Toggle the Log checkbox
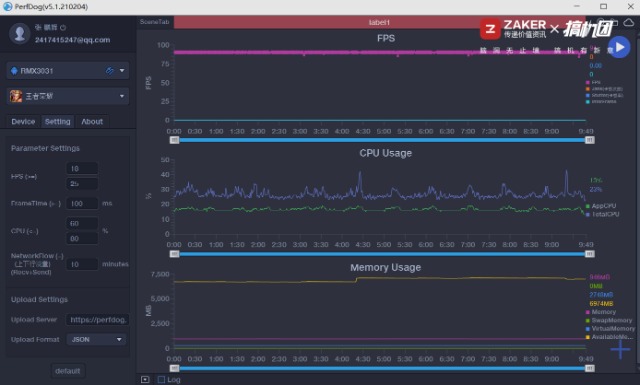Screen dimensions: 640x385 [x=161, y=380]
